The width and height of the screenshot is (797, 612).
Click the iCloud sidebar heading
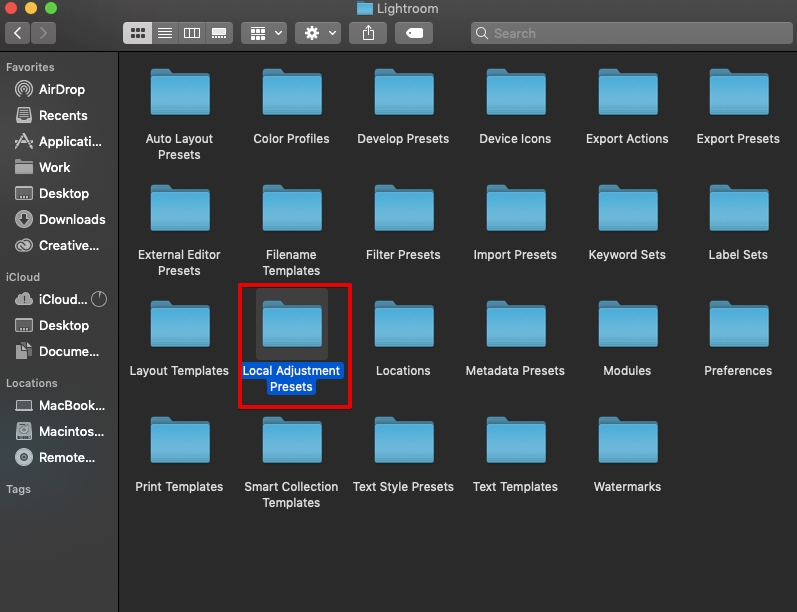point(22,277)
